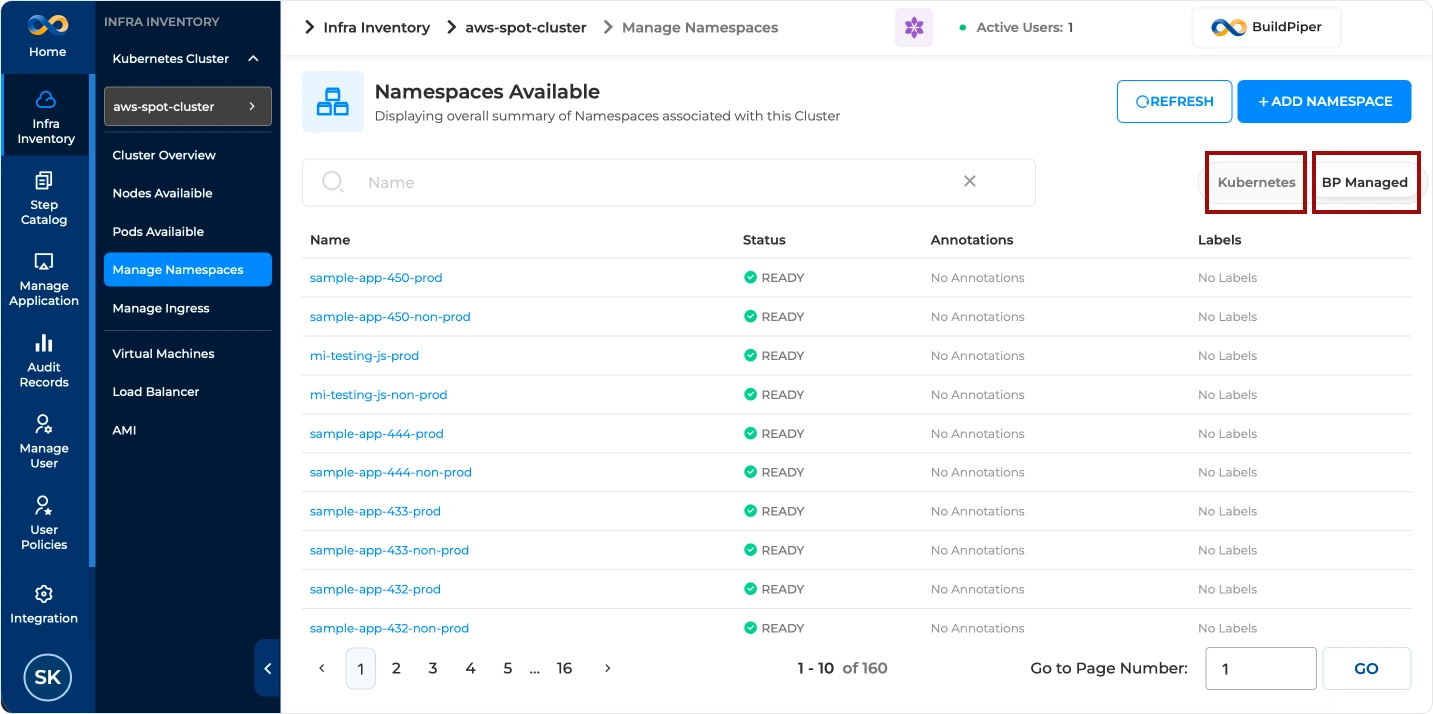Click No Annotations for sample-app-450-prod
The image size is (1433, 714).
(978, 277)
